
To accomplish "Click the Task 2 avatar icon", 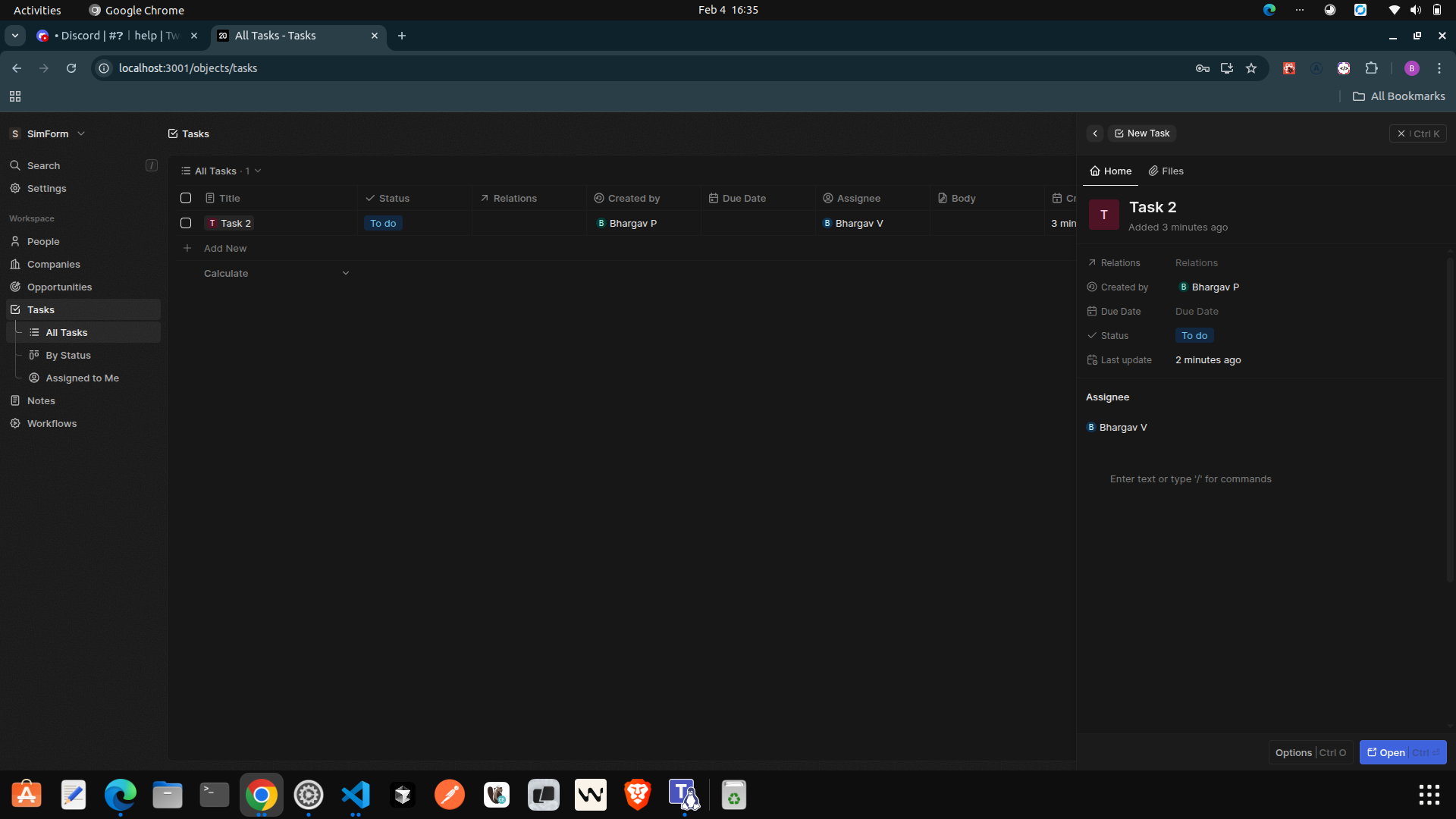I will click(x=1103, y=215).
